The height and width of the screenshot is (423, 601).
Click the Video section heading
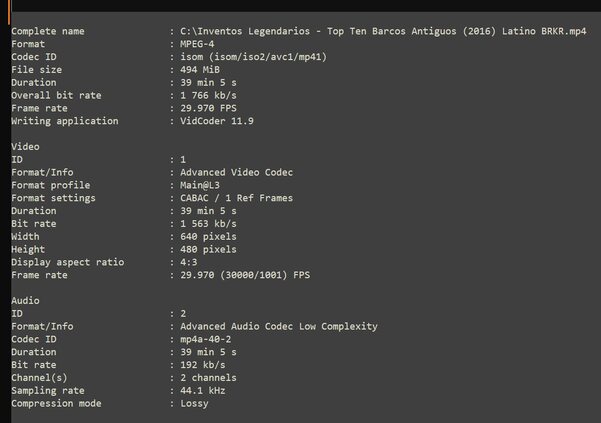(x=25, y=147)
